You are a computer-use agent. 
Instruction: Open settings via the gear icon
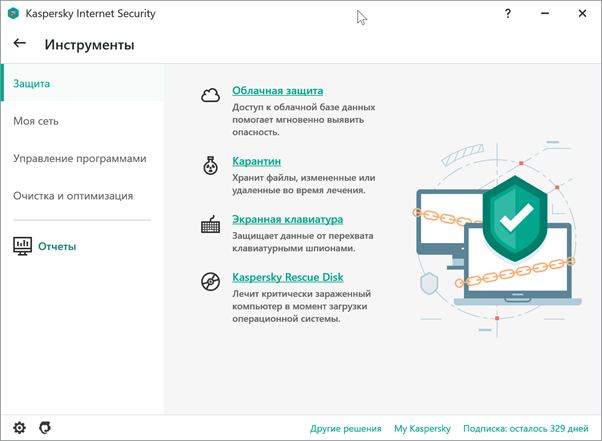click(x=19, y=428)
